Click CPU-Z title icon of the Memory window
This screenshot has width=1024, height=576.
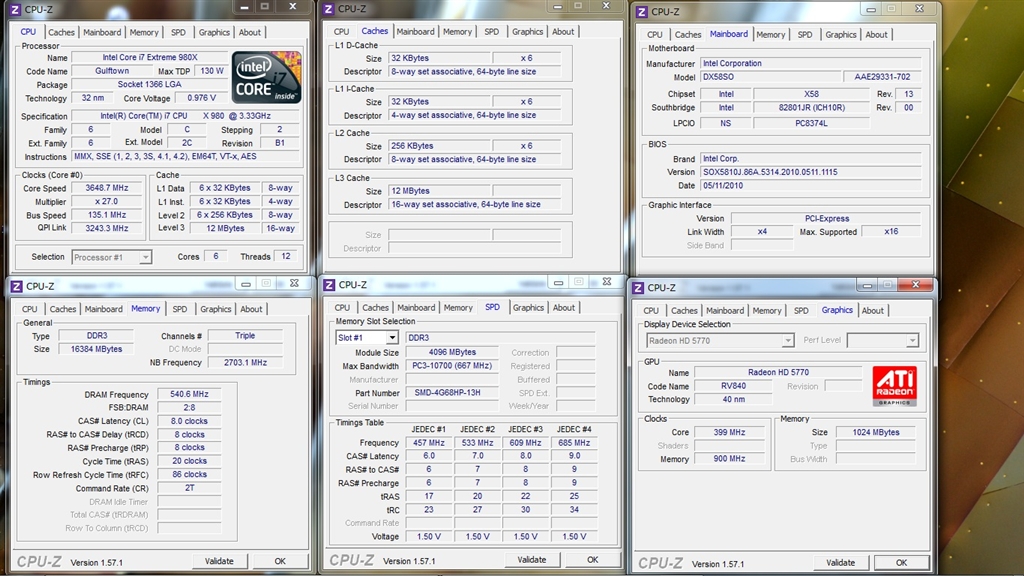[15, 286]
